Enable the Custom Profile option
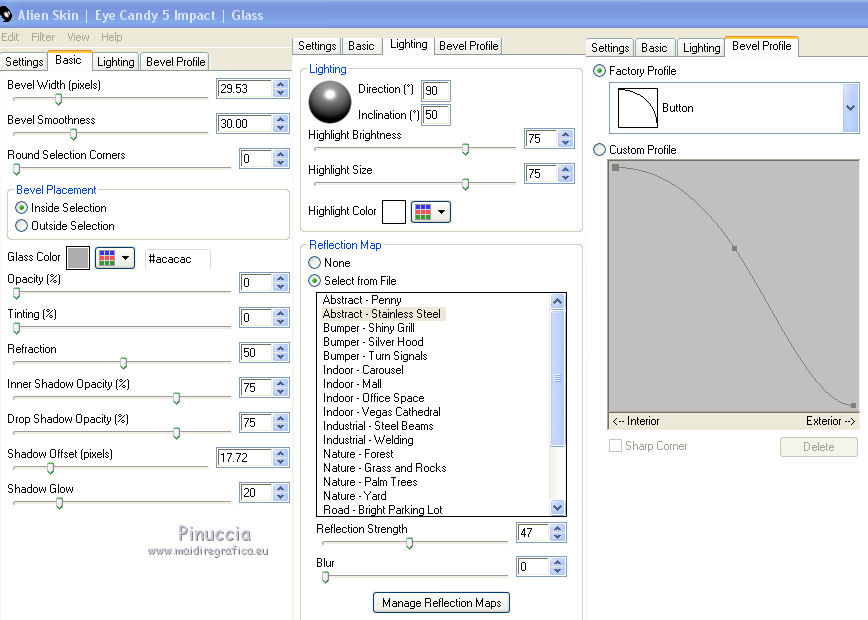Viewport: 868px width, 620px height. point(599,150)
